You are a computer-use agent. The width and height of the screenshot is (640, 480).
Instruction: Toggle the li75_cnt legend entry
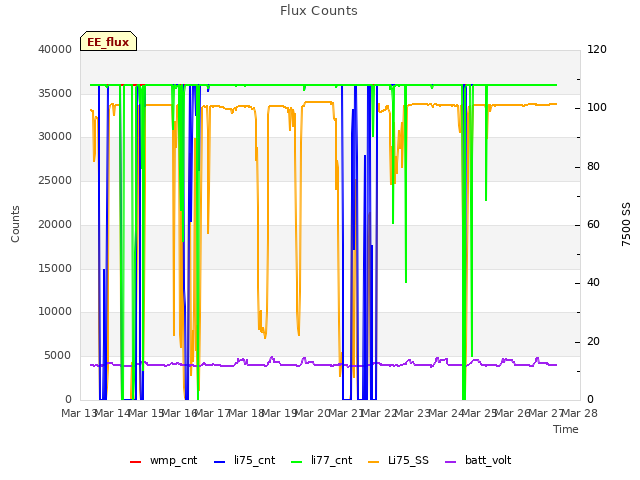coord(244,460)
